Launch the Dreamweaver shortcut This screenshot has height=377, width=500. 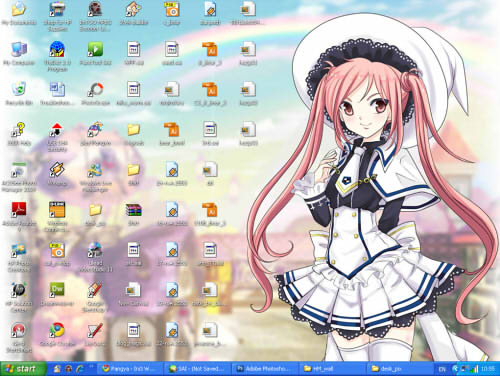point(57,290)
